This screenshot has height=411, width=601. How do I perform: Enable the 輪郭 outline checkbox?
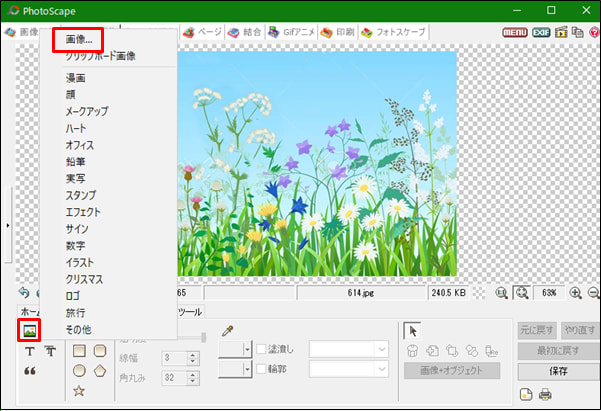[261, 369]
